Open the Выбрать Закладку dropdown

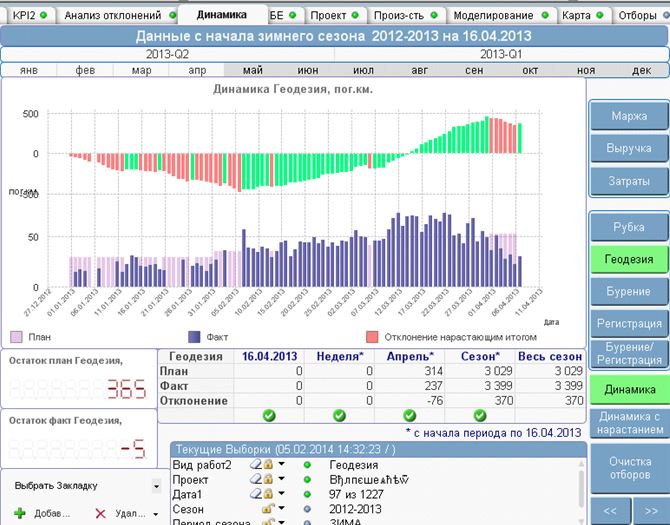tap(156, 486)
